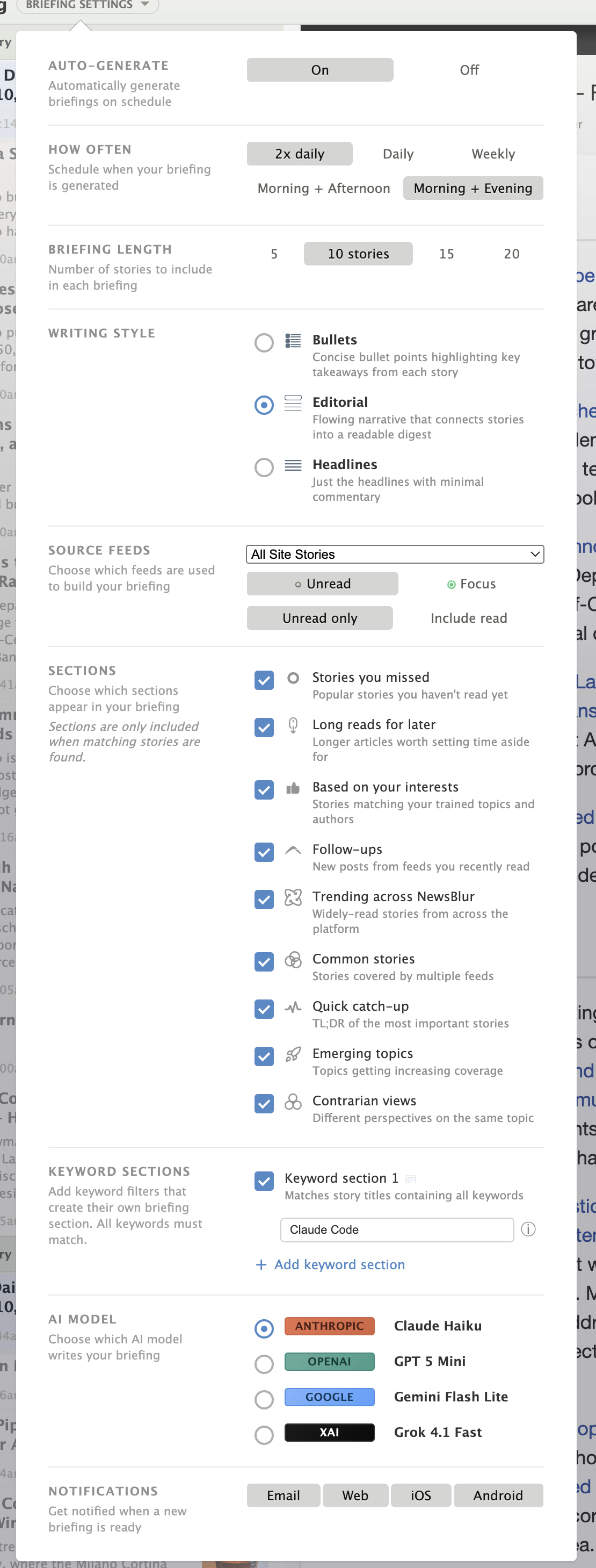Select the Headlines writing style
This screenshot has height=1568, width=596.
[x=264, y=467]
